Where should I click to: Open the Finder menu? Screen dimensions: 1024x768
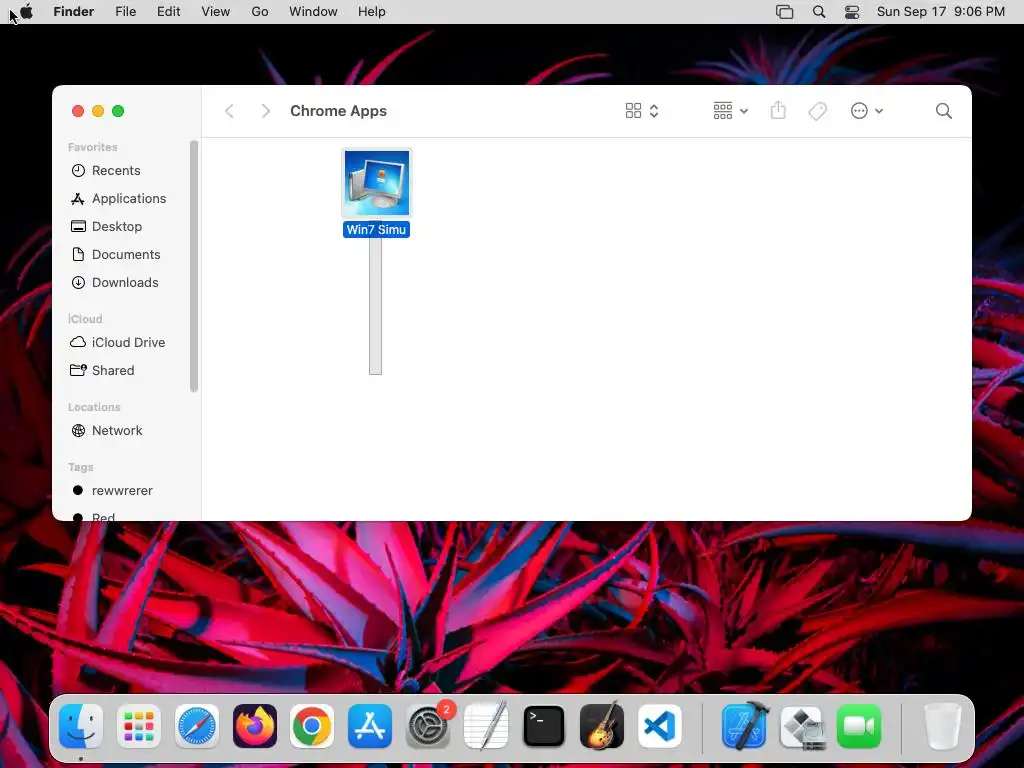(74, 12)
